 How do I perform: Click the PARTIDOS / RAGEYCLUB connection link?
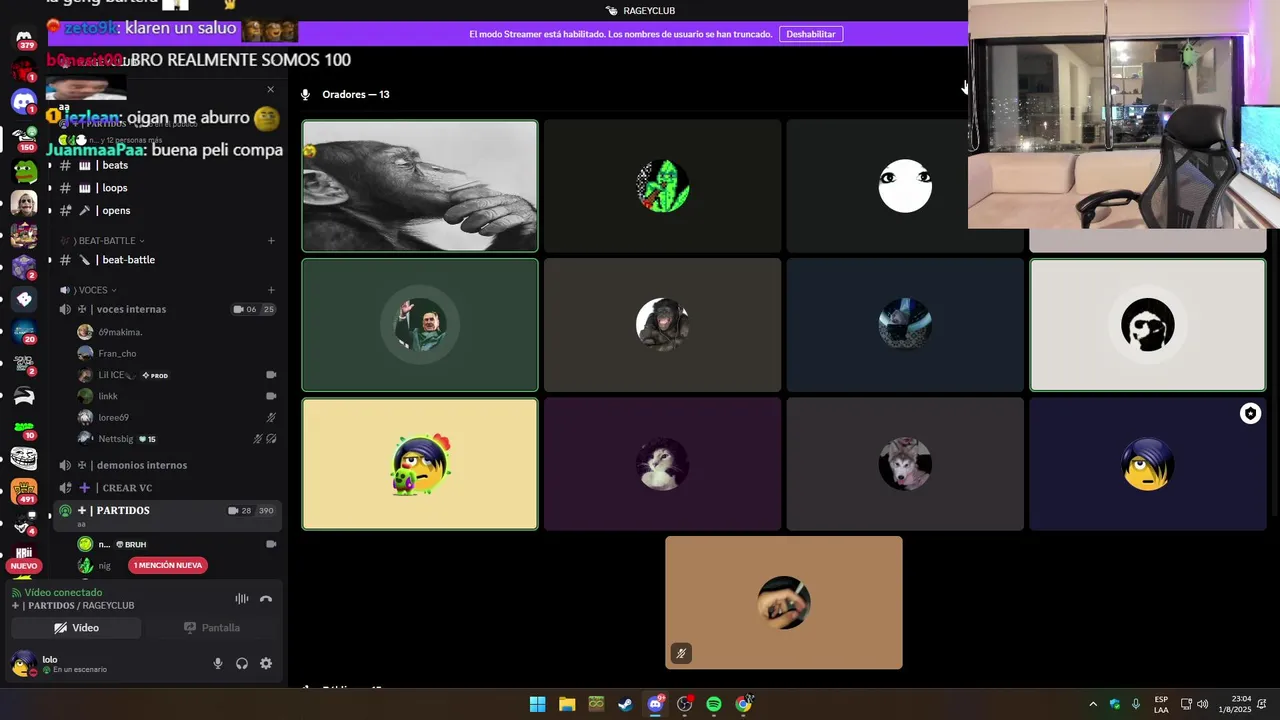click(x=73, y=606)
